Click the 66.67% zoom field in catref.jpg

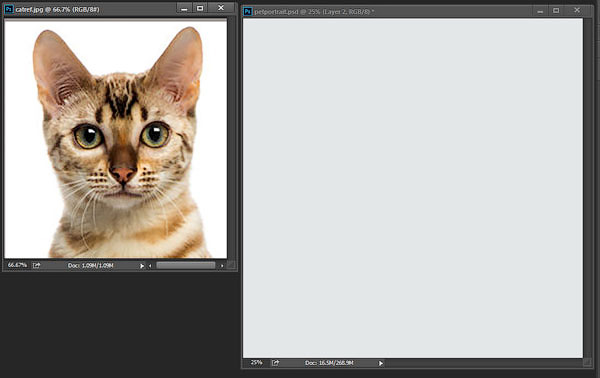click(17, 265)
